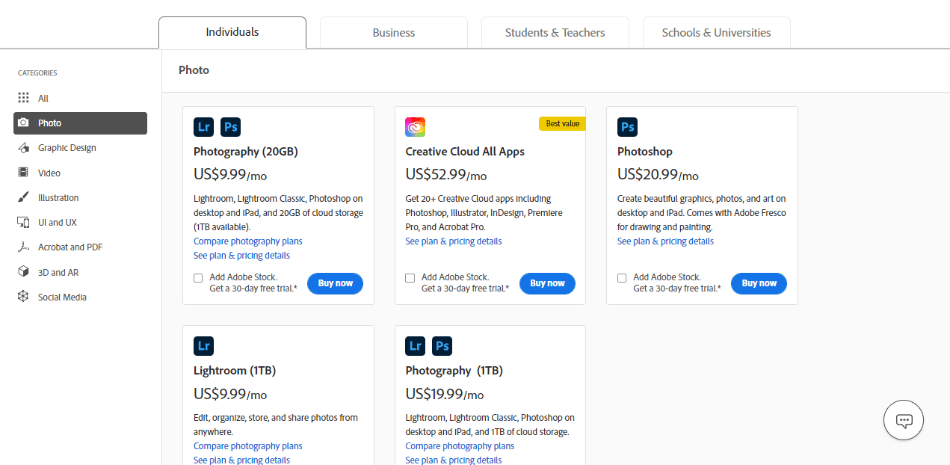
Task: Click the US$19.99/mo price
Action: pos(445,394)
